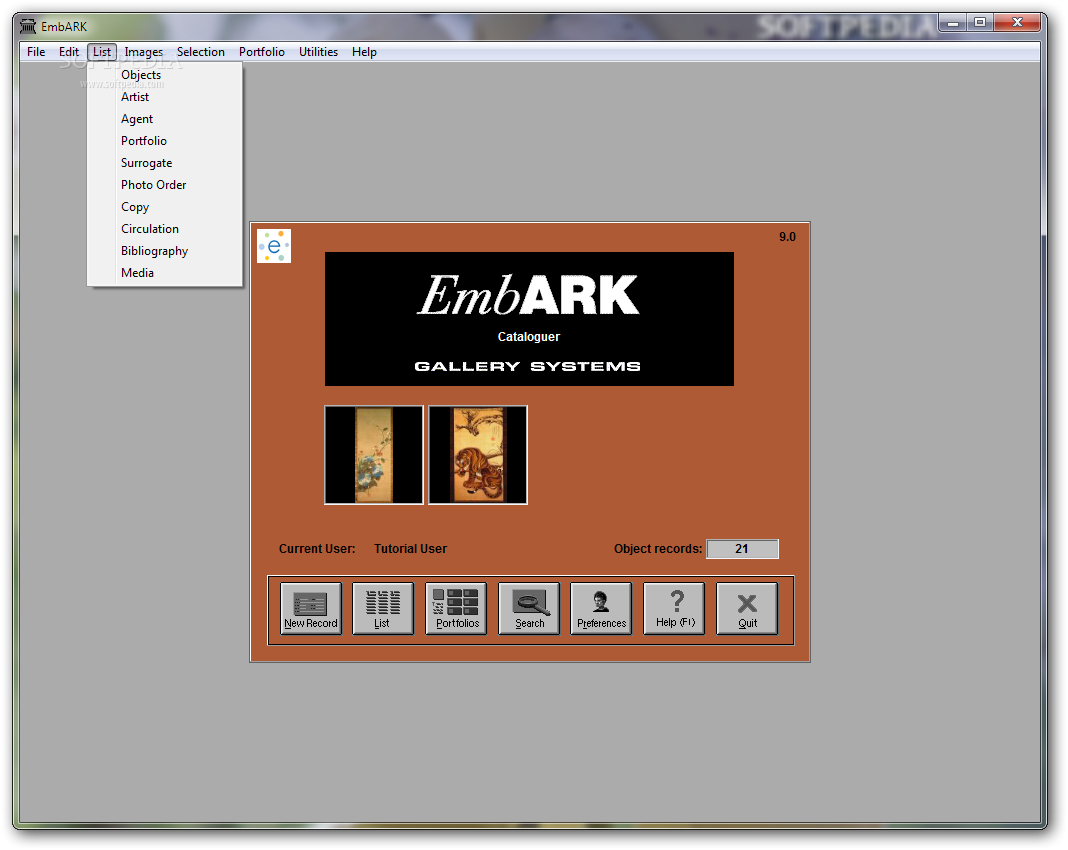Click the eMuseum 'e' logo icon
The image size is (1068, 850).
point(274,246)
